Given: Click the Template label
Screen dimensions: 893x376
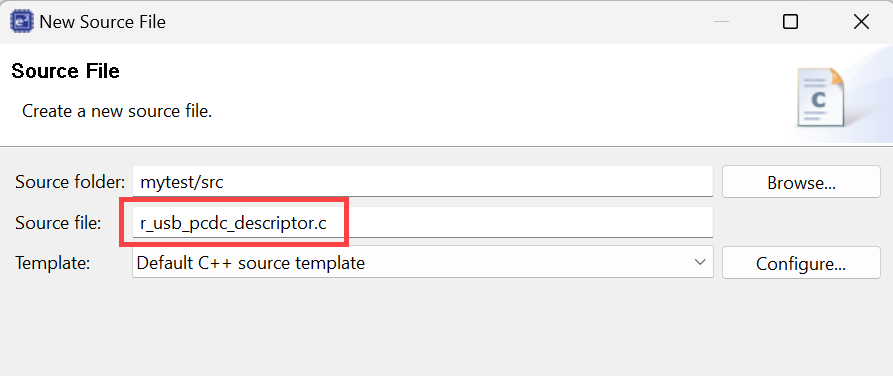Looking at the screenshot, I should (52, 263).
